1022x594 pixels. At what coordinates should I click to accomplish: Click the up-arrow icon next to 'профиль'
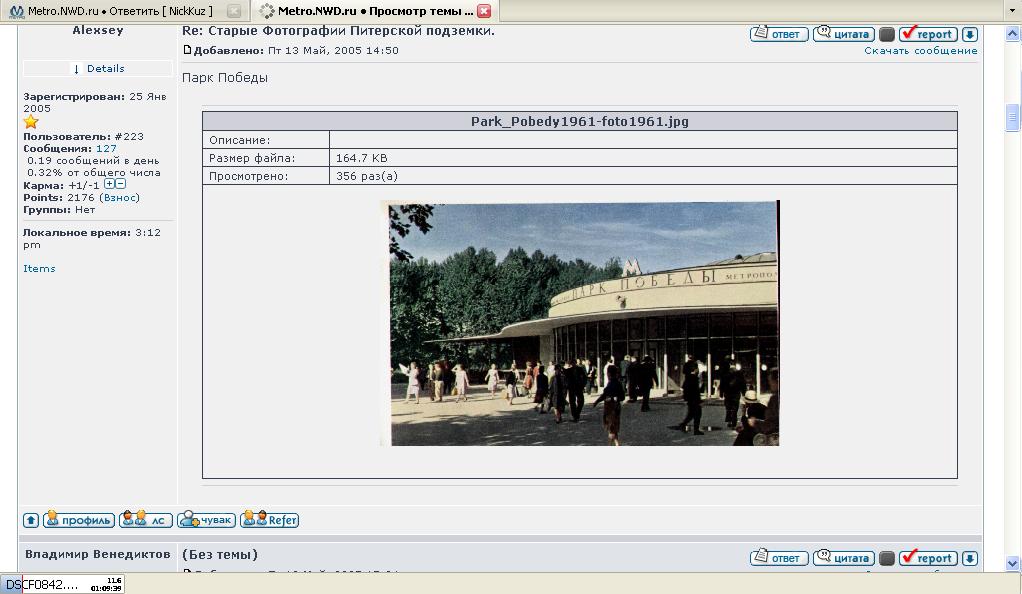click(31, 520)
